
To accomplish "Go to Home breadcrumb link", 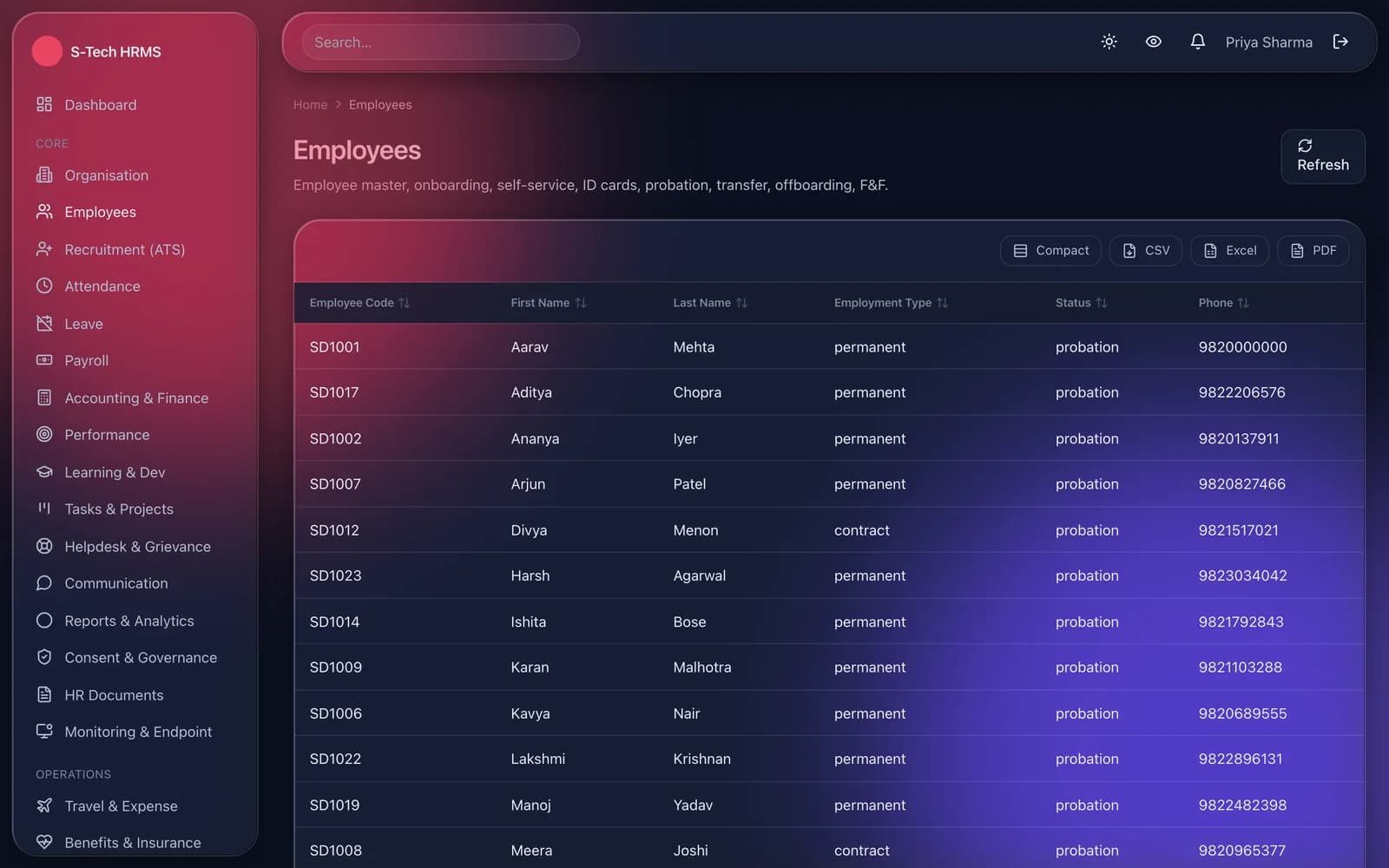I will point(310,104).
